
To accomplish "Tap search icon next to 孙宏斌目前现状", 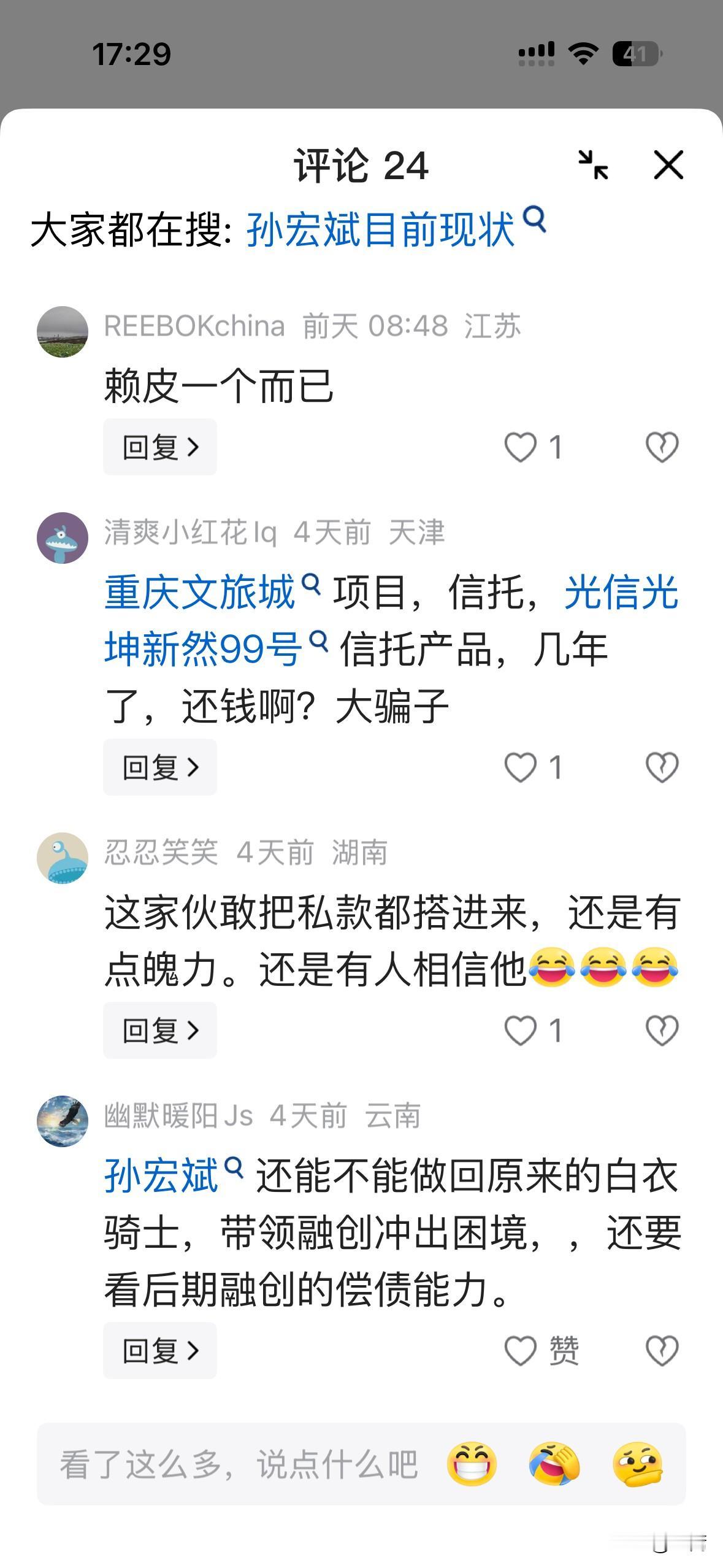I will click(x=535, y=219).
